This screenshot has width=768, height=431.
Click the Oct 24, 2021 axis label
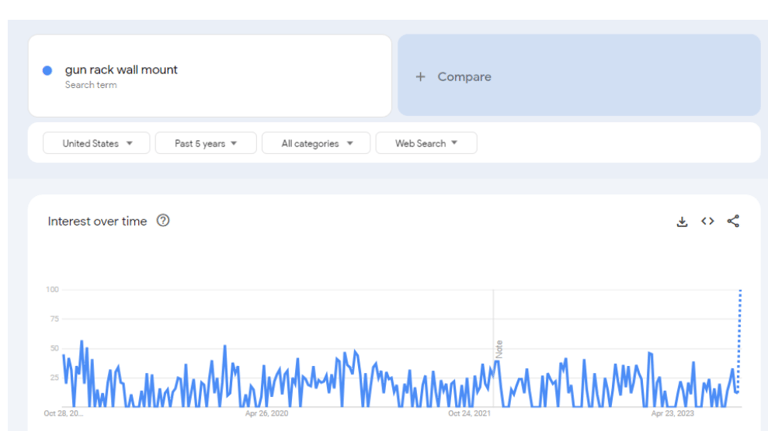469,413
